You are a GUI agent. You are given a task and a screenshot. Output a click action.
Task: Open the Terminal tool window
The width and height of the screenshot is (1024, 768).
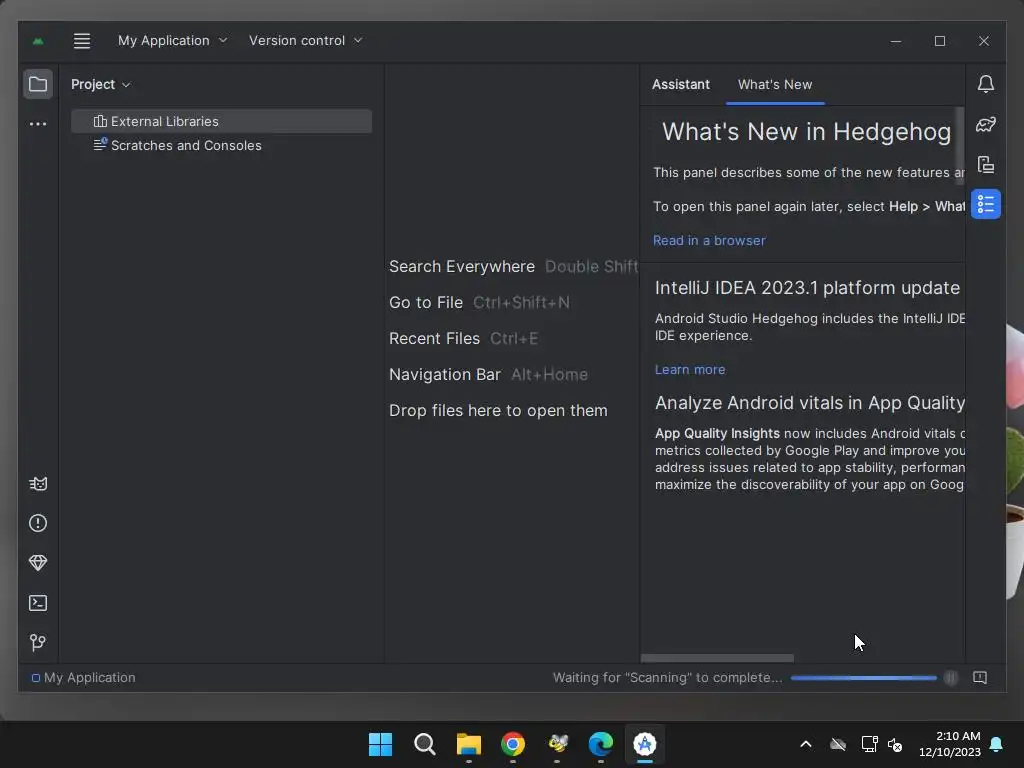point(38,603)
